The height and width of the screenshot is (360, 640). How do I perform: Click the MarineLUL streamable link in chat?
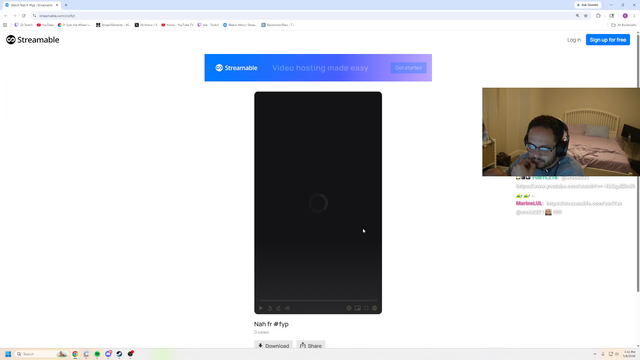point(584,203)
